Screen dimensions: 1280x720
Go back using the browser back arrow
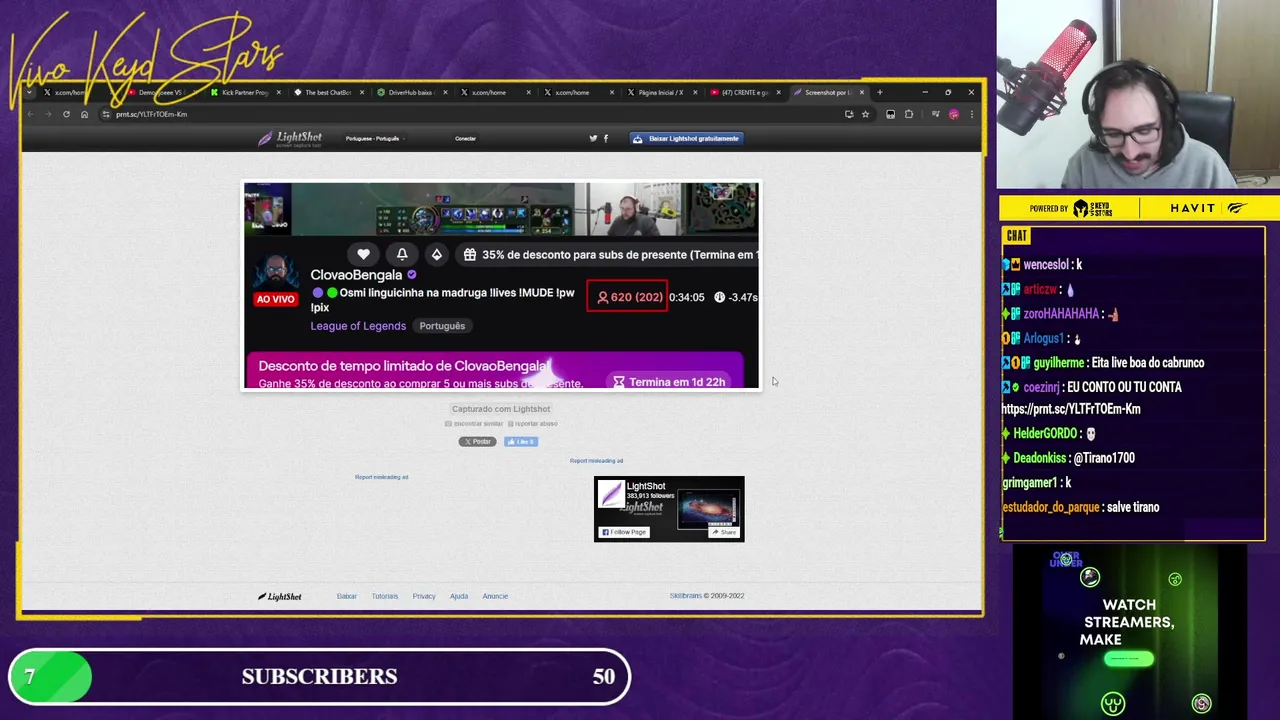tap(30, 114)
